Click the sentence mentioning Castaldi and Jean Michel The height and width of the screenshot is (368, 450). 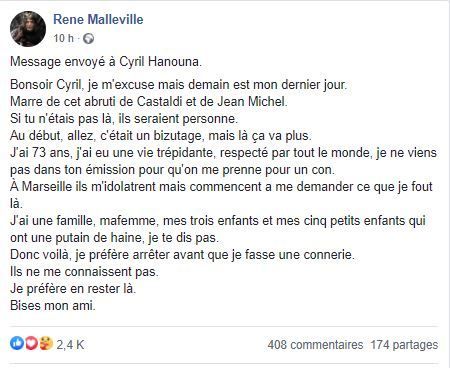coord(149,101)
